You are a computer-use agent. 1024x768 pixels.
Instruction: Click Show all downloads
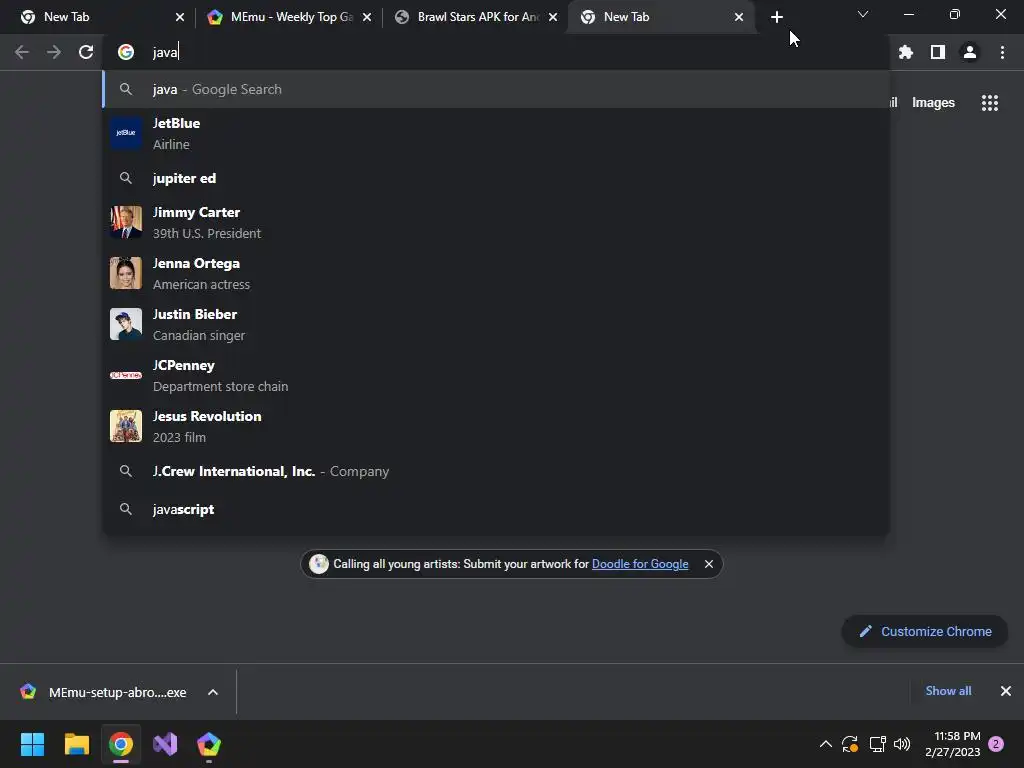tap(948, 691)
